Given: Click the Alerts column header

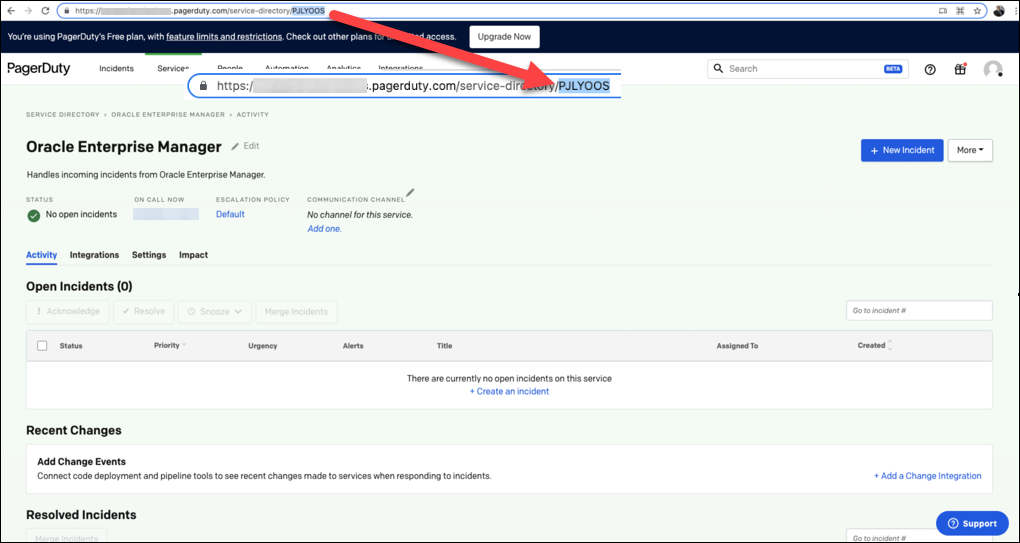Looking at the screenshot, I should pos(353,346).
